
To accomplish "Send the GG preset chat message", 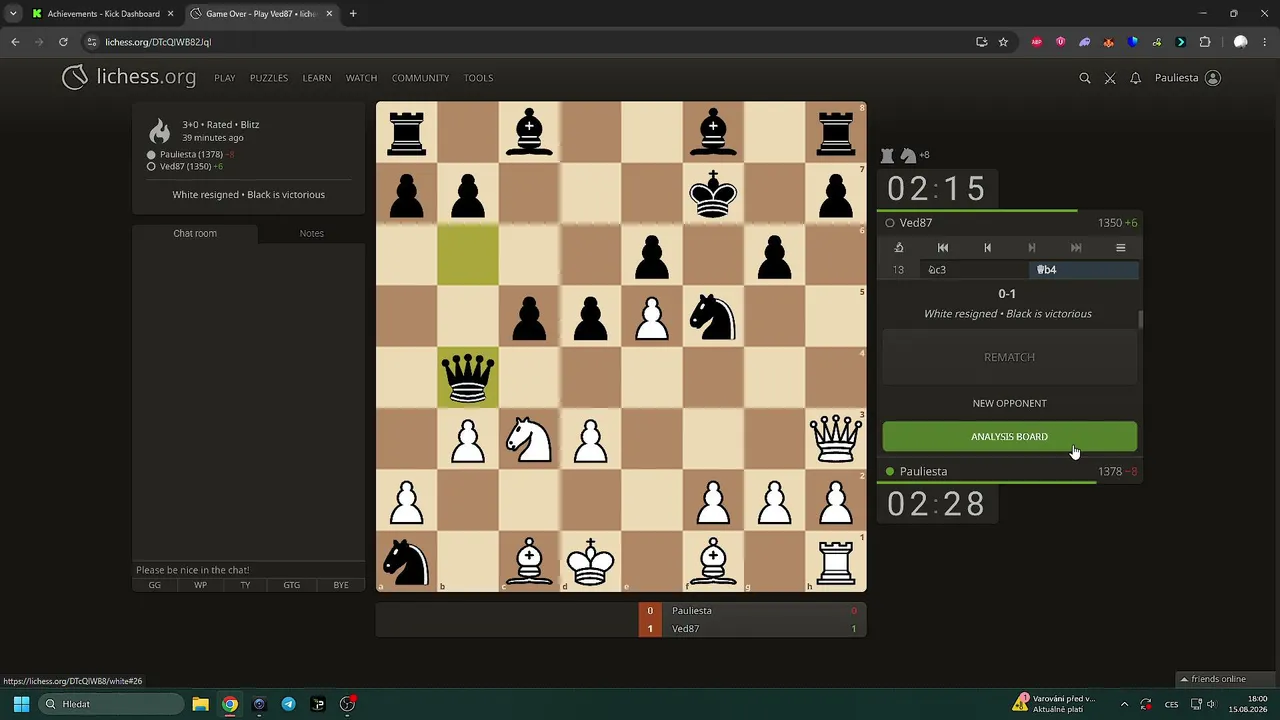I will (x=155, y=585).
